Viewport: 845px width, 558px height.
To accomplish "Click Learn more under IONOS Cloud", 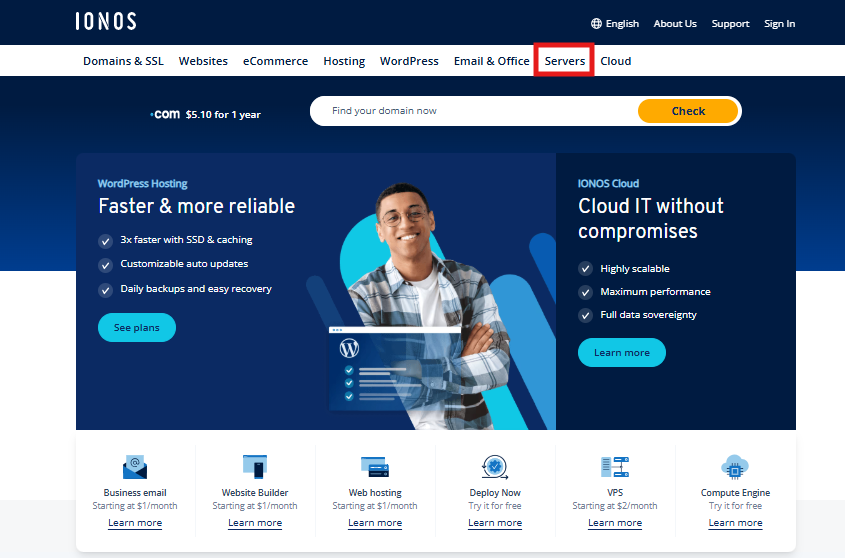I will pos(621,353).
